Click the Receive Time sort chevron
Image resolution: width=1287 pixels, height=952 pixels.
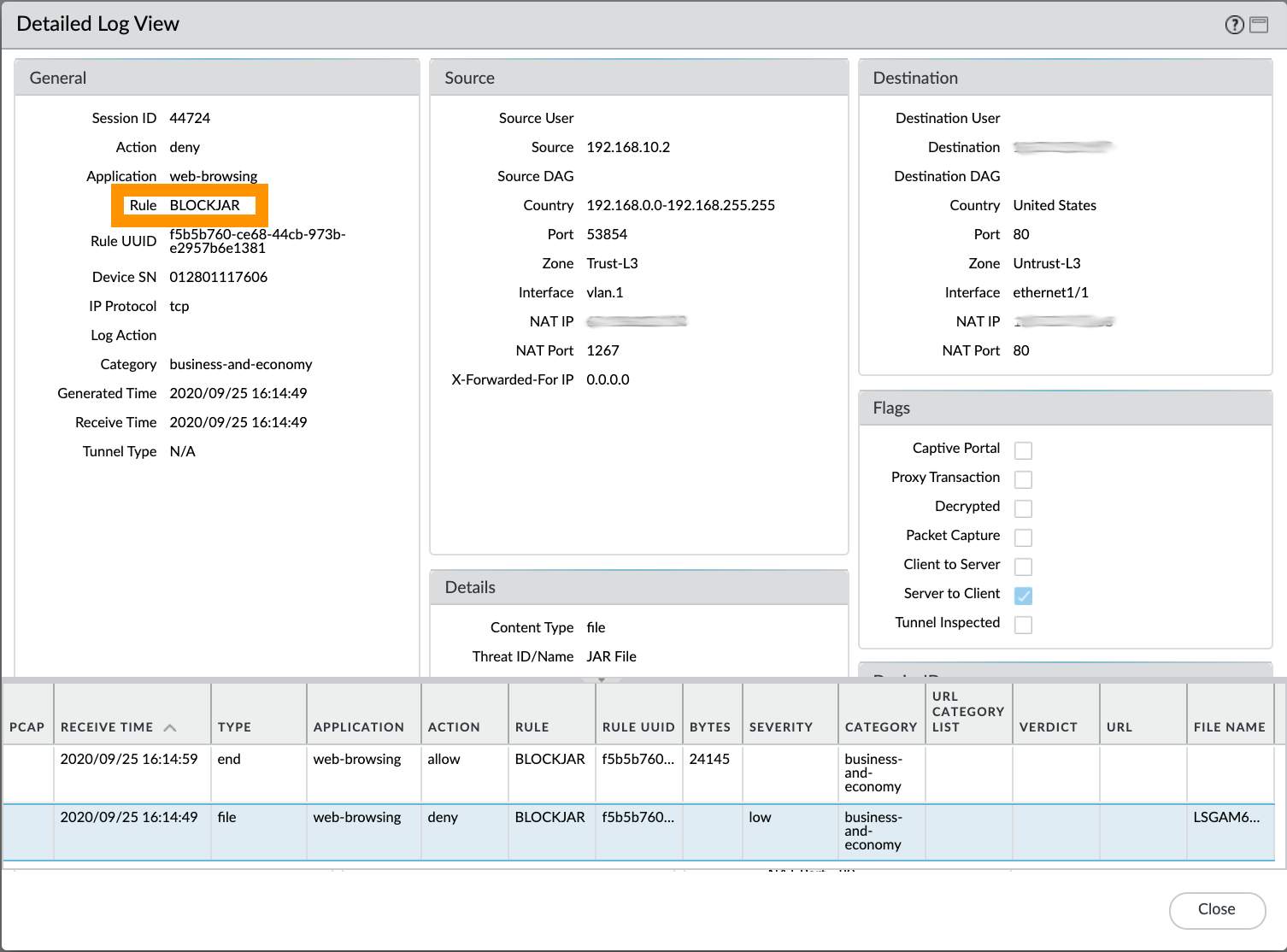click(x=170, y=727)
